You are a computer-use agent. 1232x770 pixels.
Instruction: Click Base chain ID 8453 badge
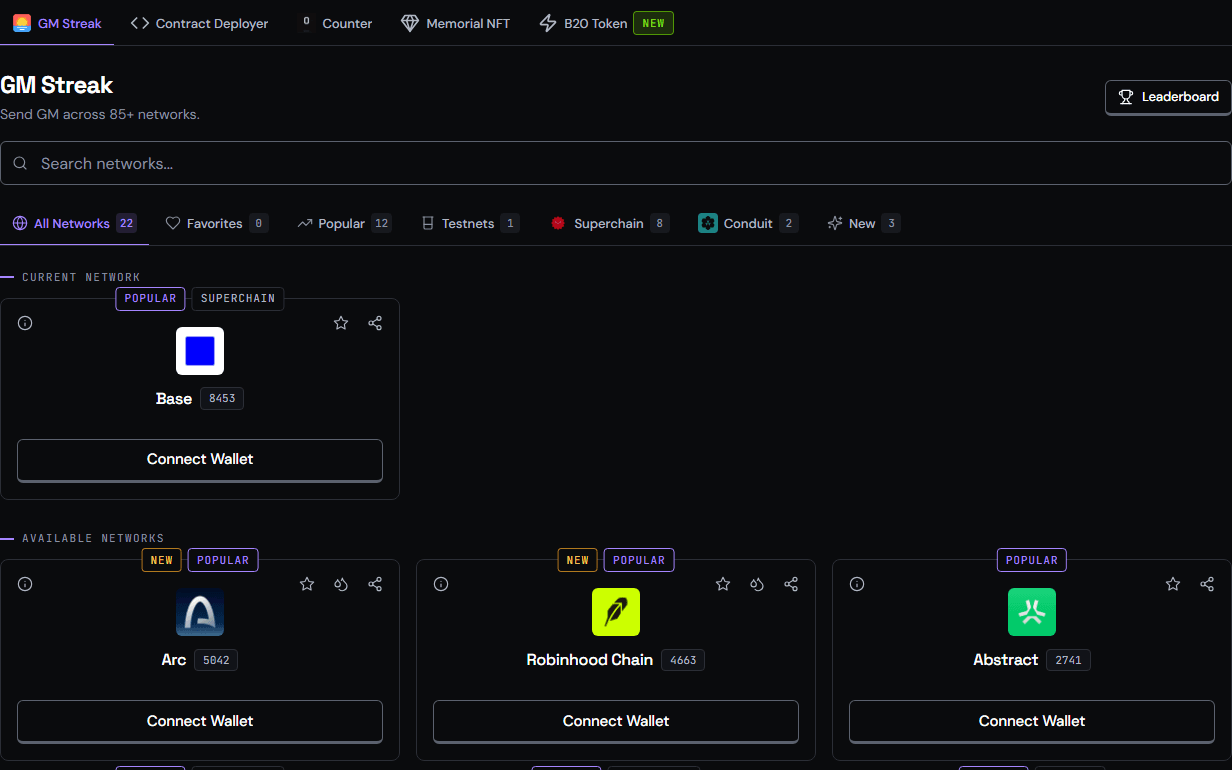[x=222, y=398]
